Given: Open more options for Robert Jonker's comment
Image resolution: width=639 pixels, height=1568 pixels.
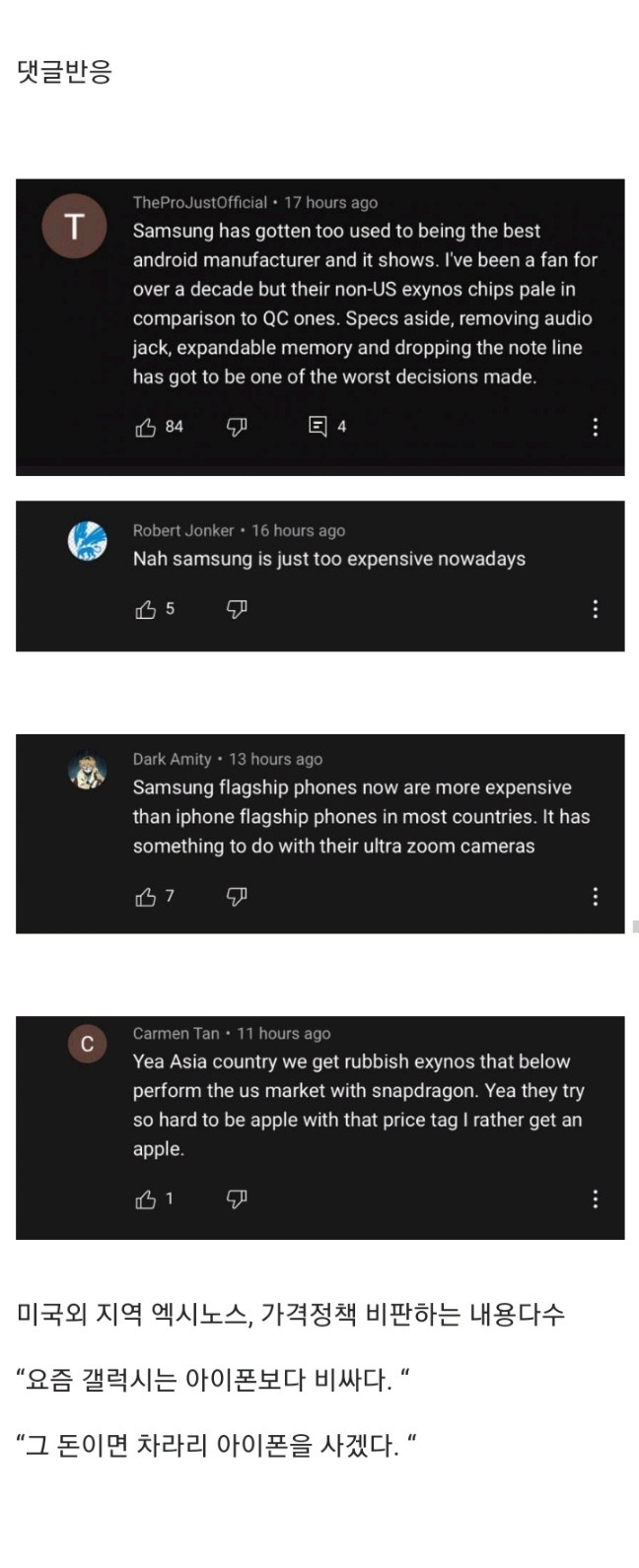Looking at the screenshot, I should coord(595,609).
